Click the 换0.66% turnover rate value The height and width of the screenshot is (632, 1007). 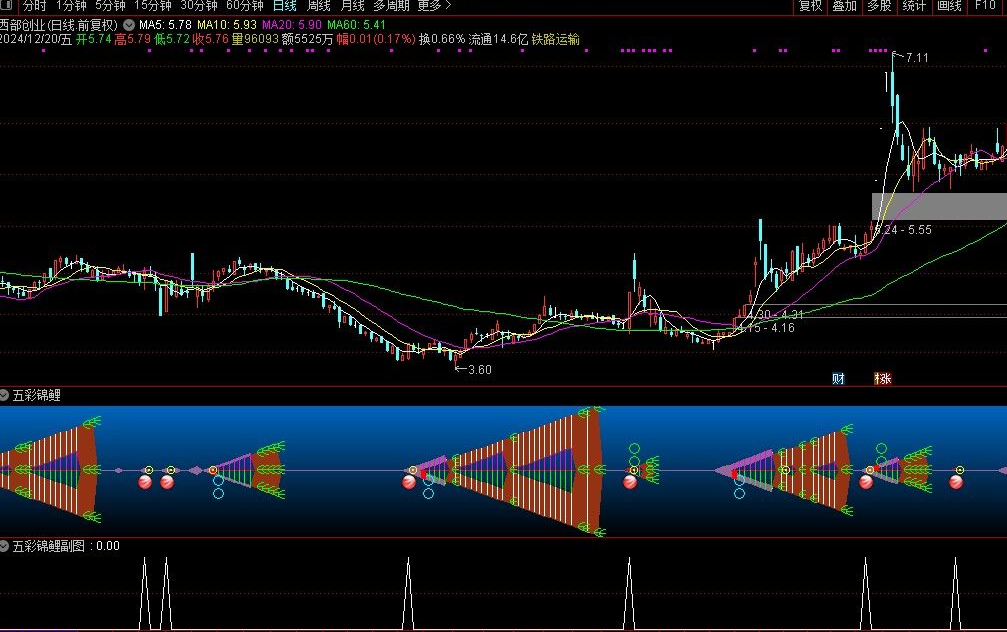click(x=442, y=39)
